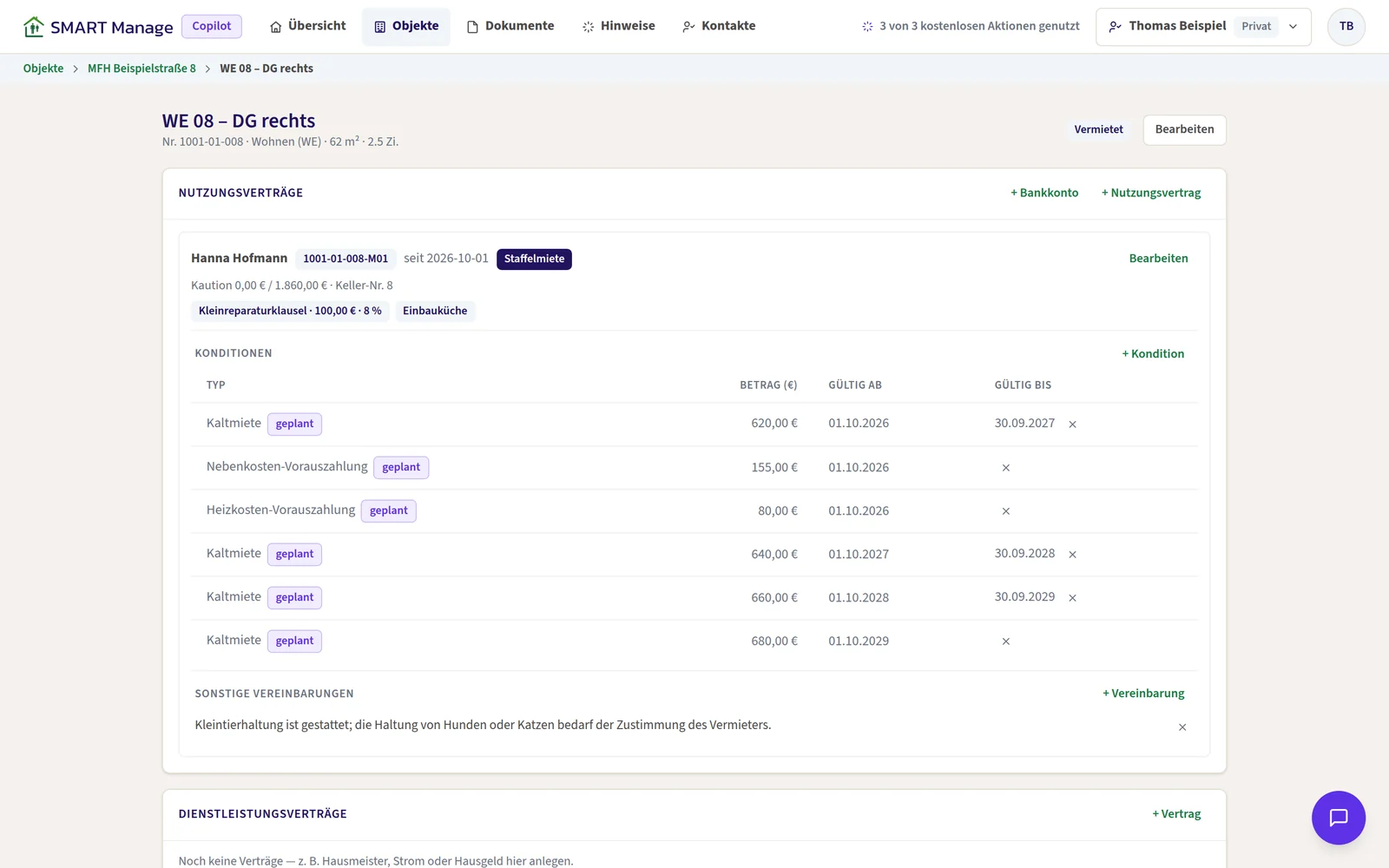This screenshot has width=1389, height=868.
Task: Add a Bankkonto
Action: tap(1044, 193)
